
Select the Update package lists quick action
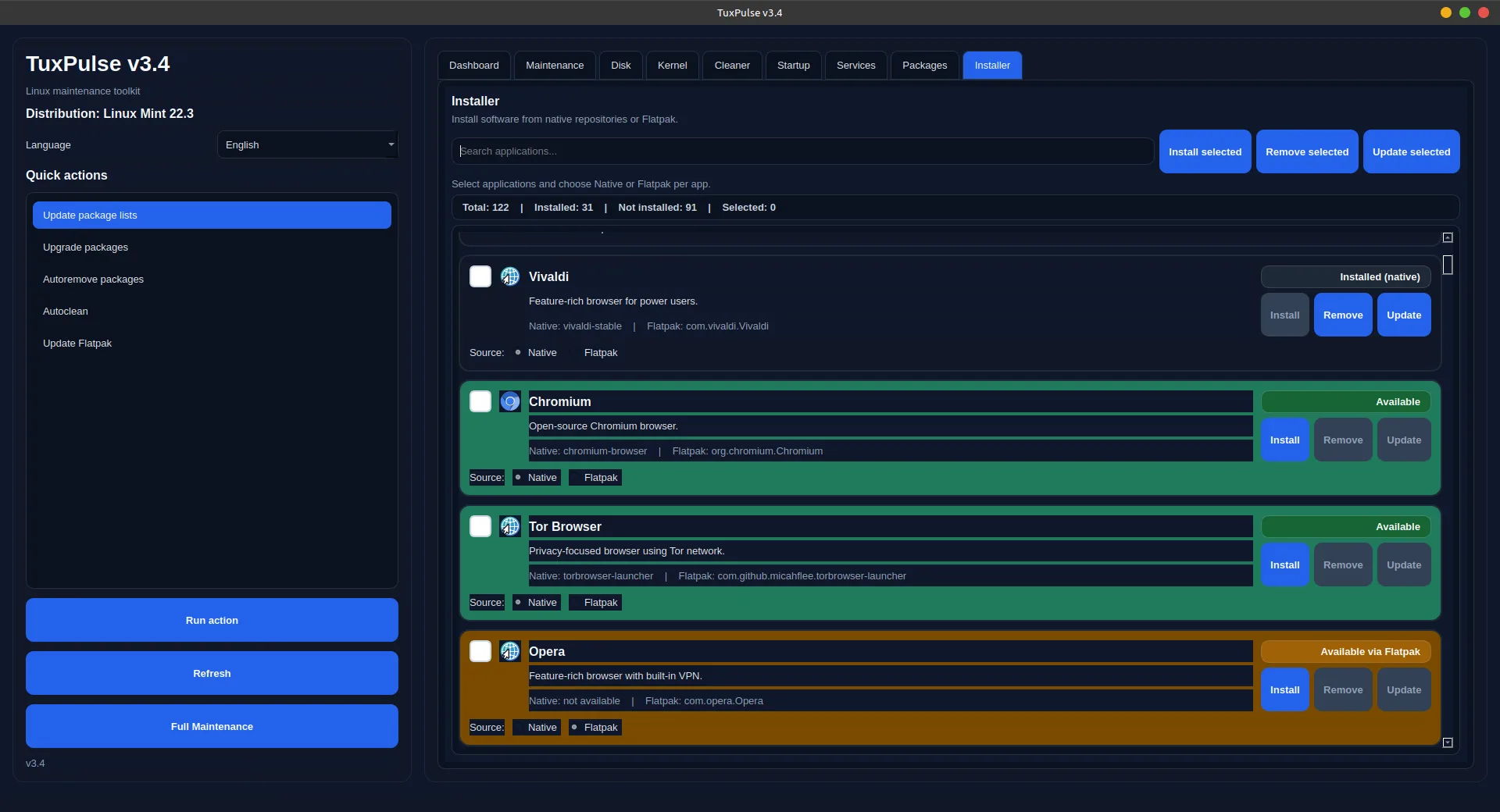[x=212, y=215]
